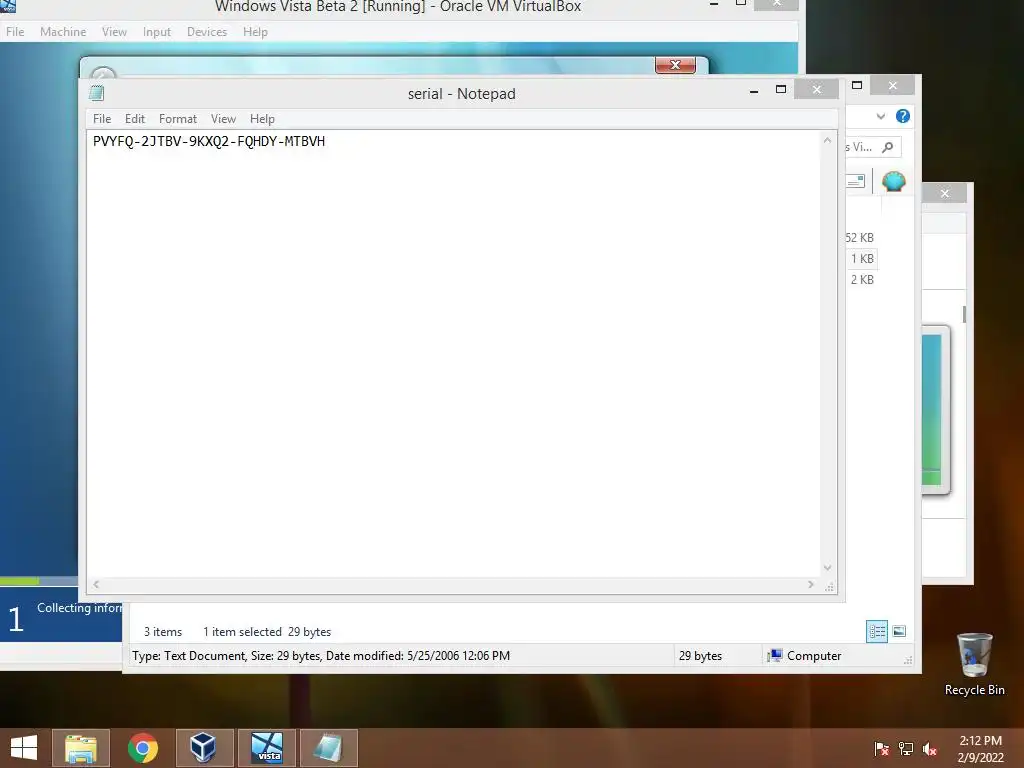Viewport: 1024px width, 768px height.
Task: Click Notepad vertical scrollbar up arrow
Action: [x=827, y=140]
